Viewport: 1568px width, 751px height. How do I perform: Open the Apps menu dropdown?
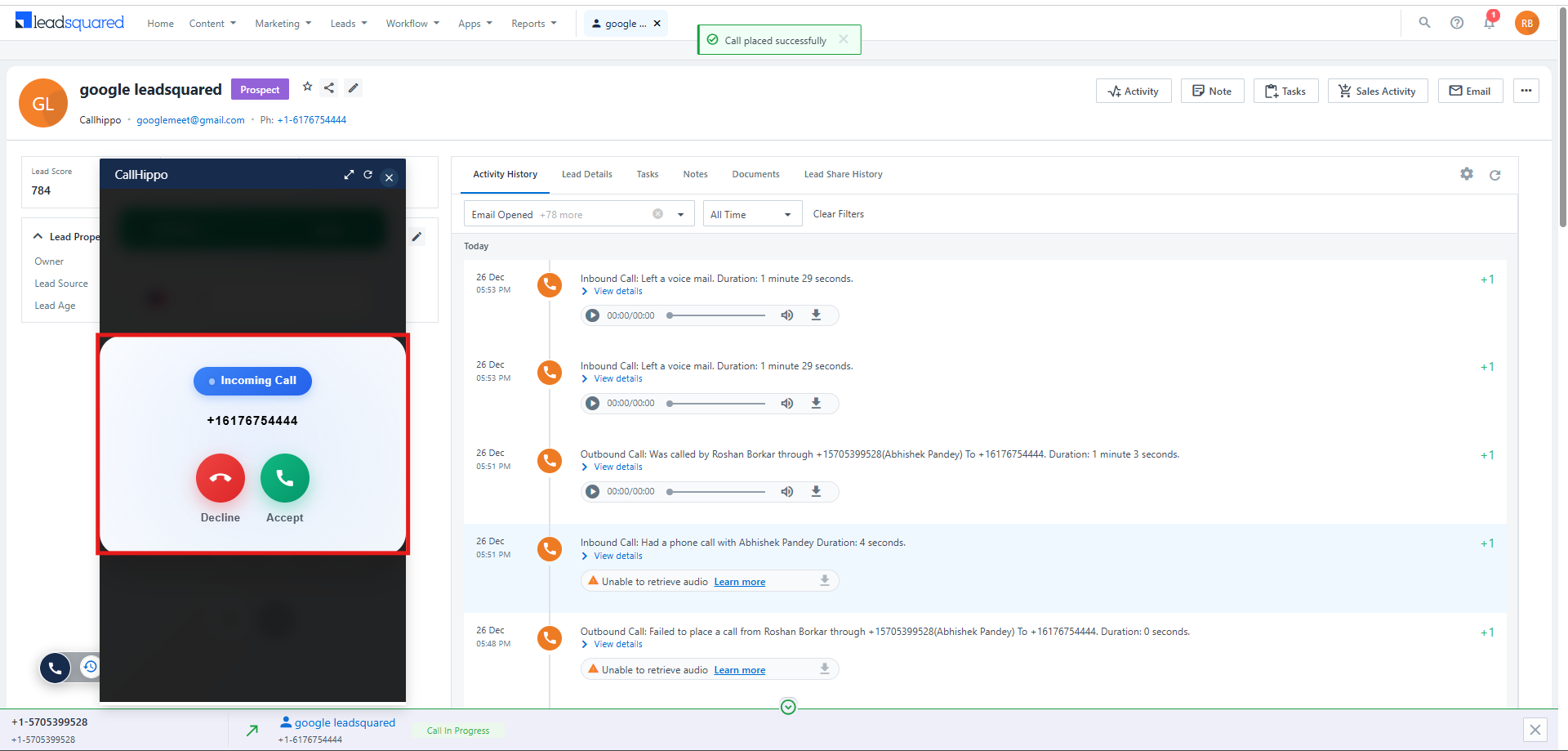point(475,24)
